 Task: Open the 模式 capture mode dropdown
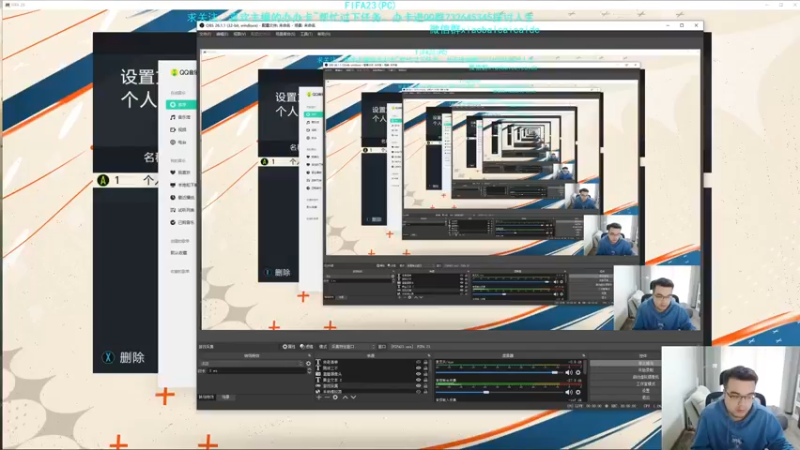click(x=353, y=346)
